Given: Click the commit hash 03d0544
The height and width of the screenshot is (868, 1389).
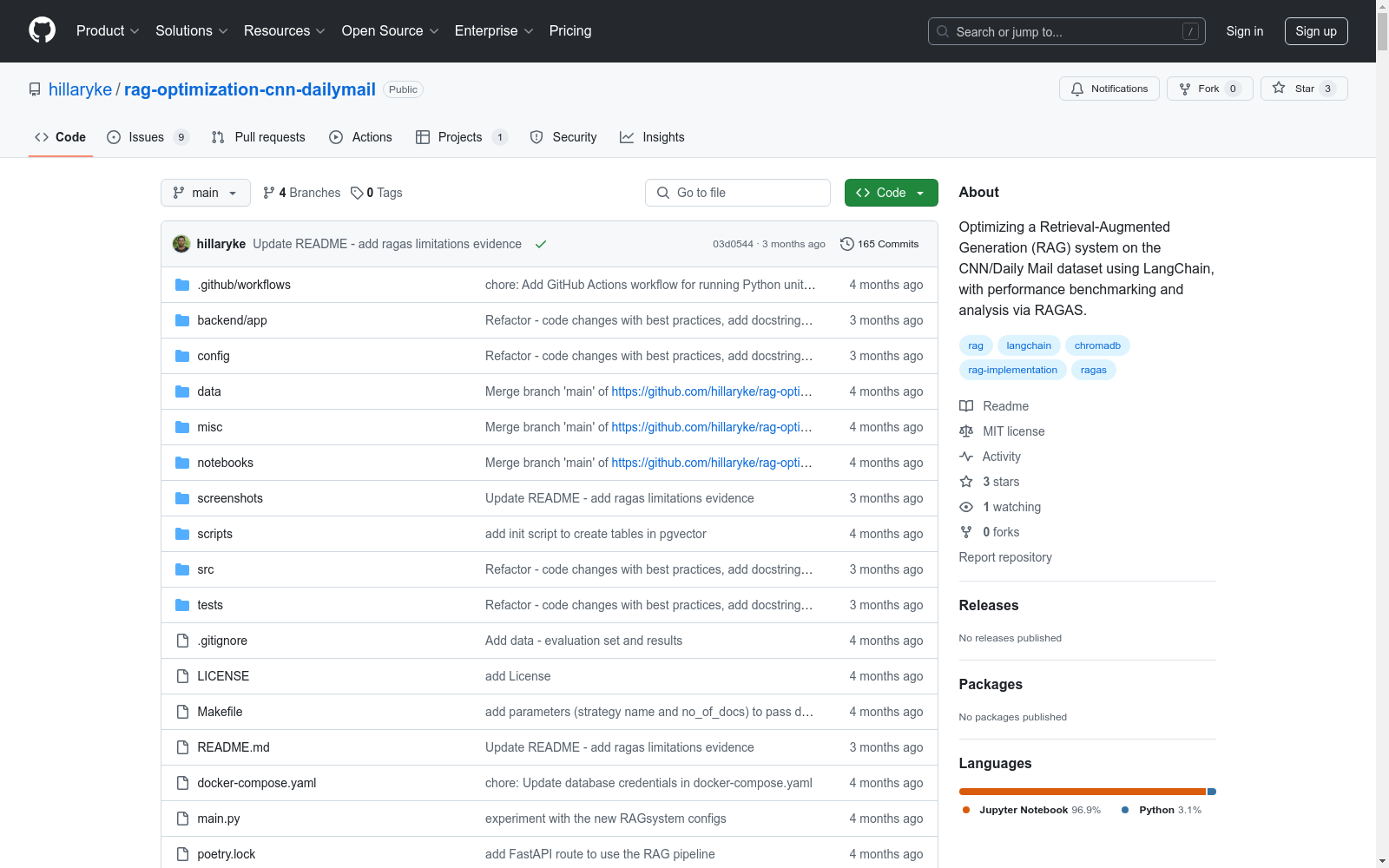Looking at the screenshot, I should pos(733,244).
